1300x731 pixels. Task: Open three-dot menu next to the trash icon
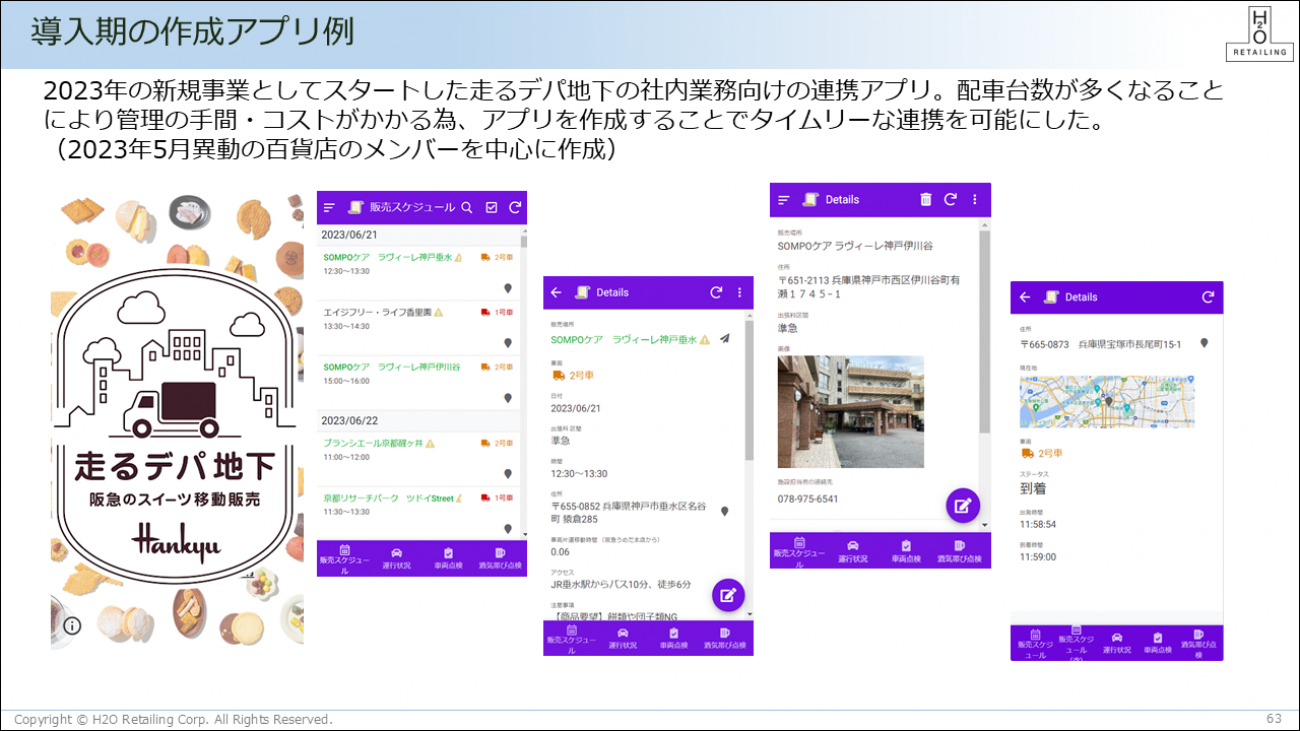coord(974,200)
